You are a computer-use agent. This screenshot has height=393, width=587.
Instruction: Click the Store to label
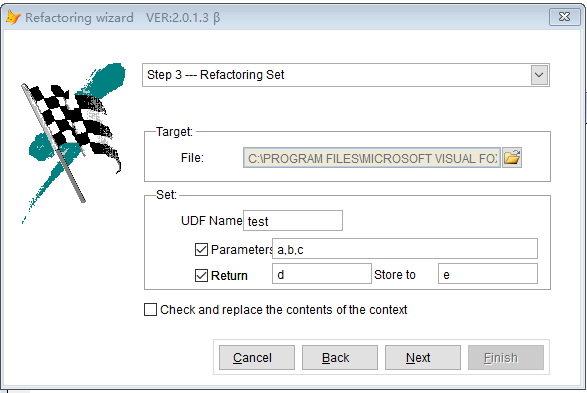click(x=395, y=274)
